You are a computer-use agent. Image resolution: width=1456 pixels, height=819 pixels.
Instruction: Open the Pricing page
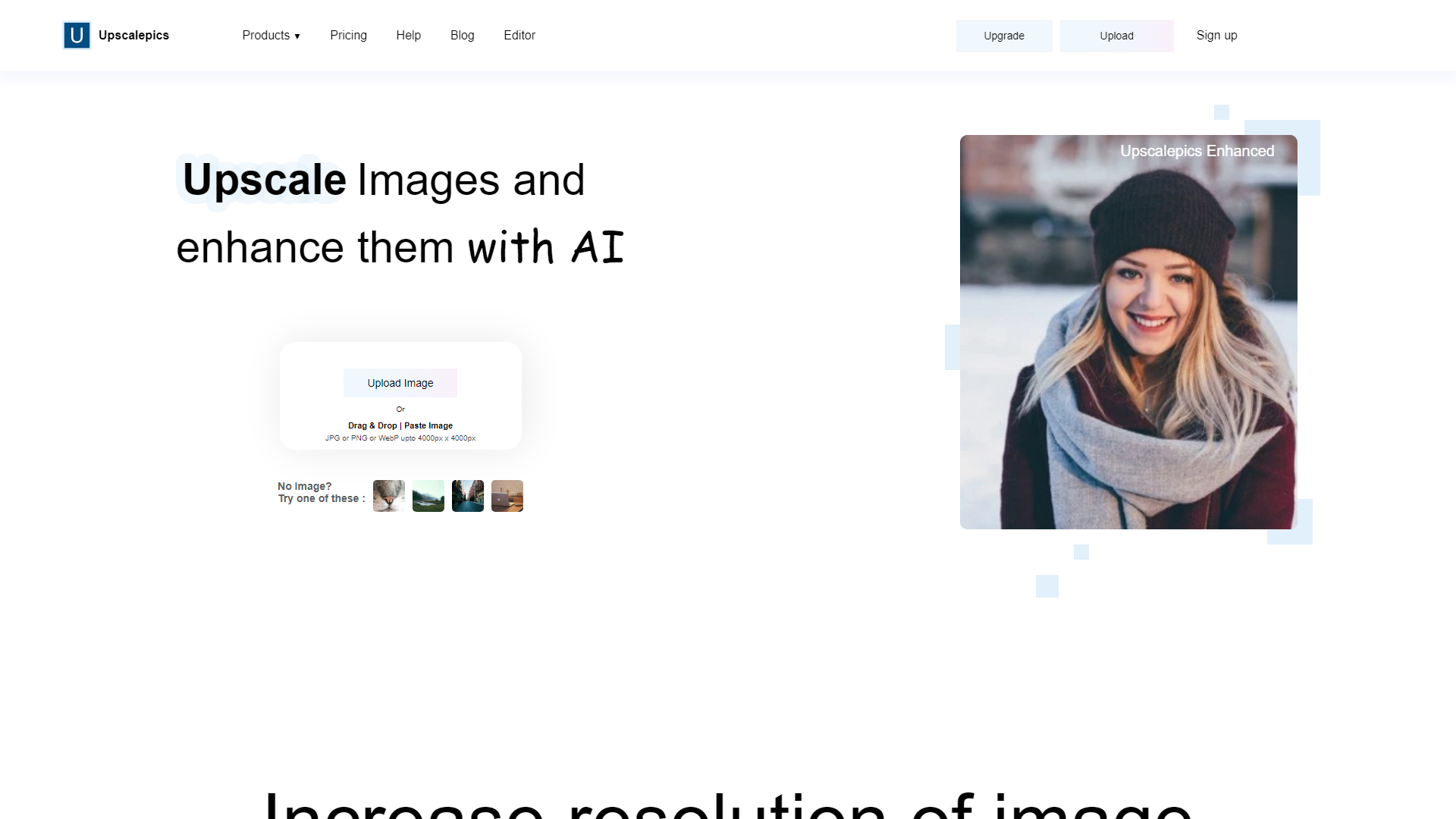348,36
